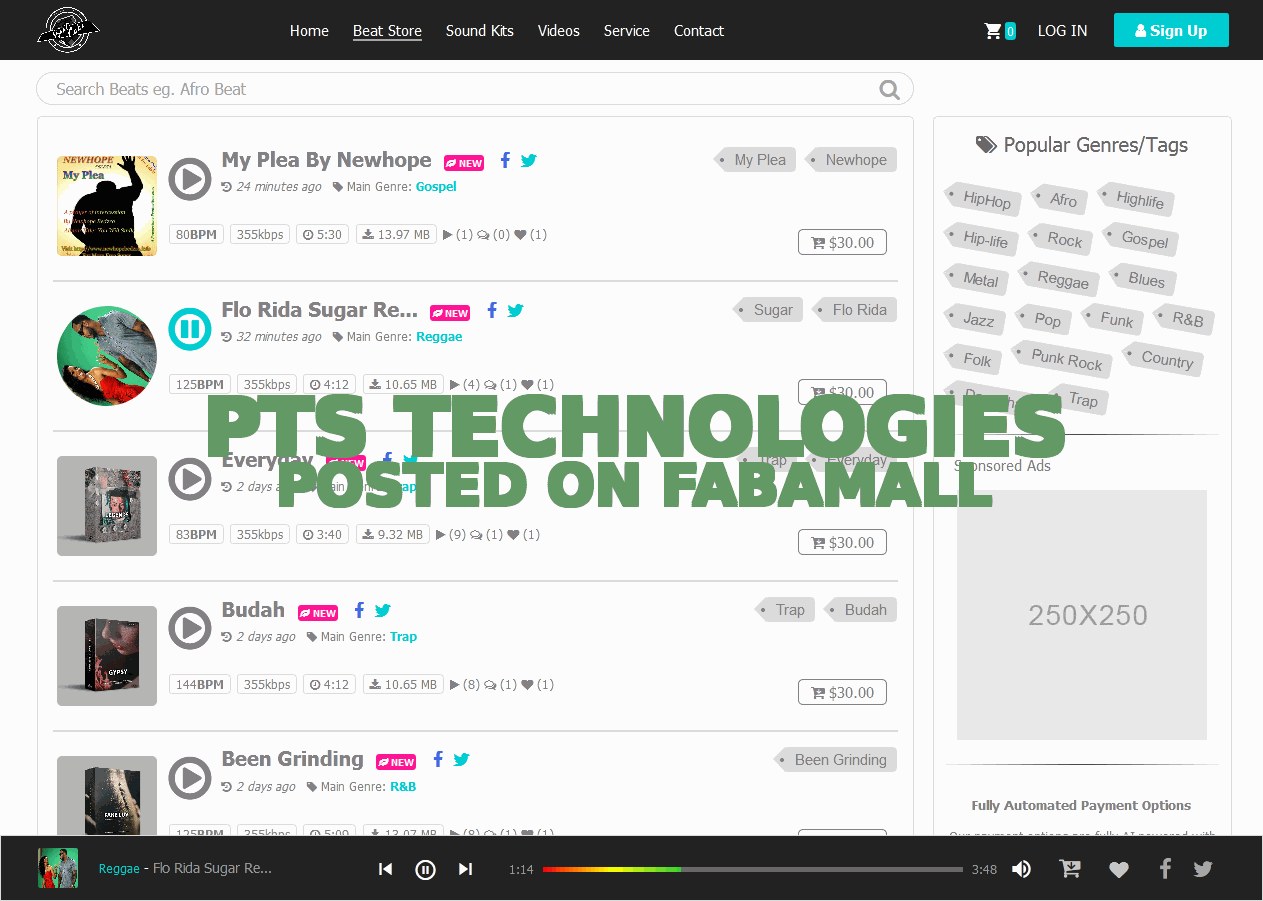
Task: Click the site logo in header
Action: tap(68, 30)
